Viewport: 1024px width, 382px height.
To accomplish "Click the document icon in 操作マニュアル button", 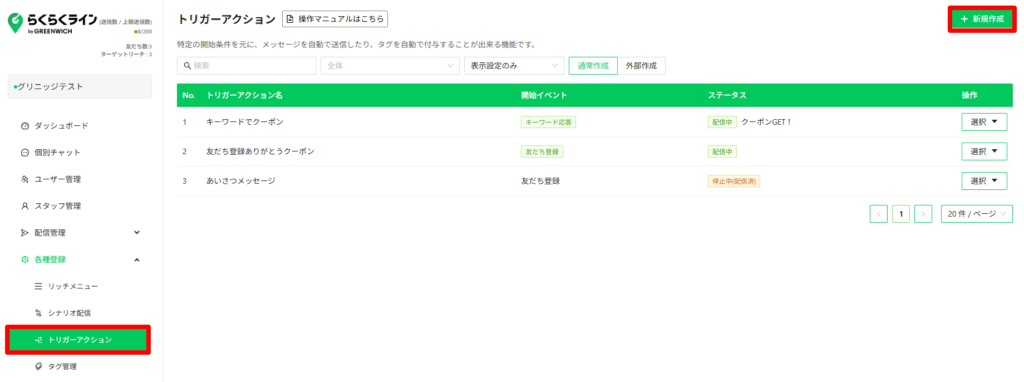I will (x=290, y=19).
